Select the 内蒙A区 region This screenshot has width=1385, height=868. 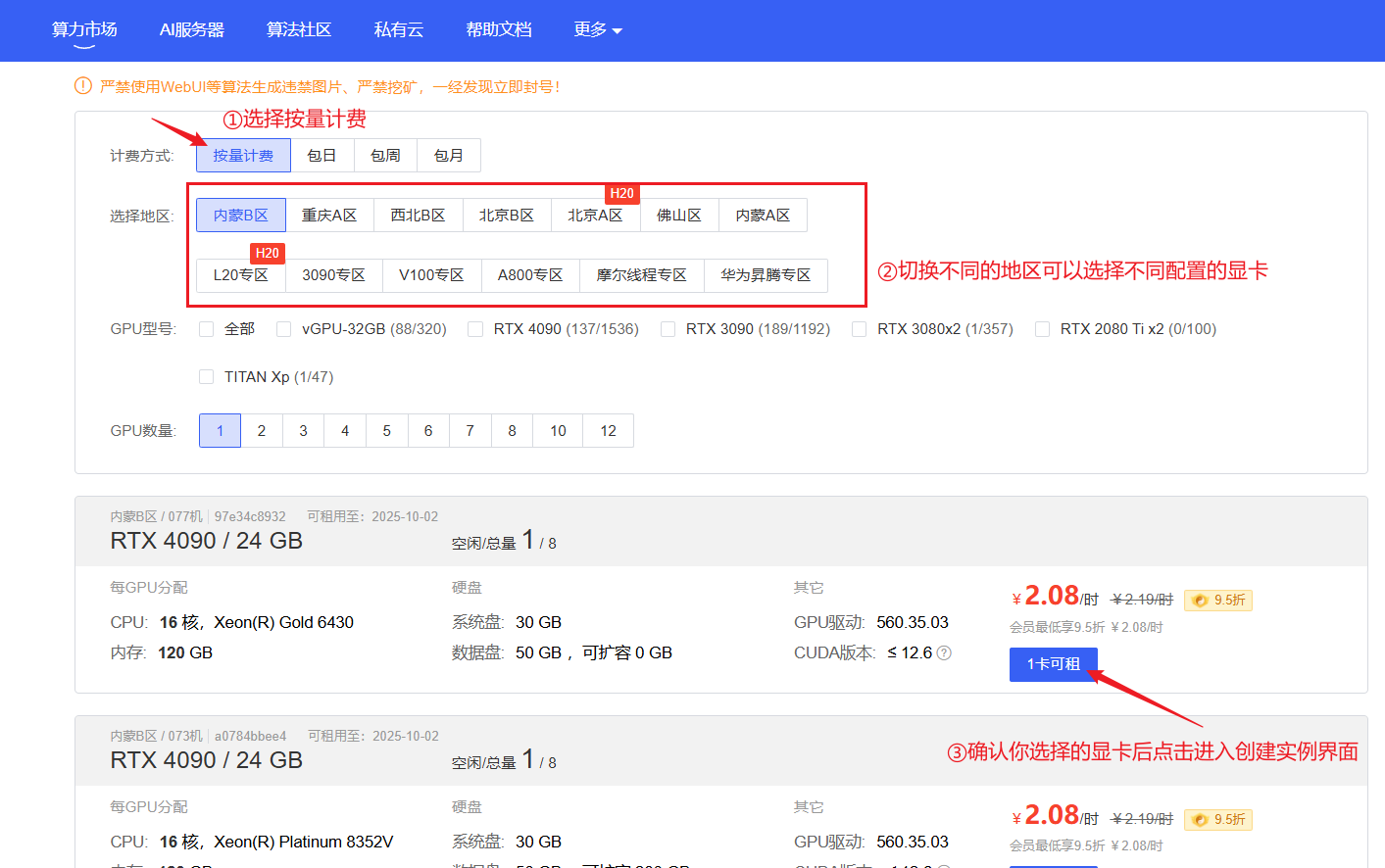tap(763, 215)
